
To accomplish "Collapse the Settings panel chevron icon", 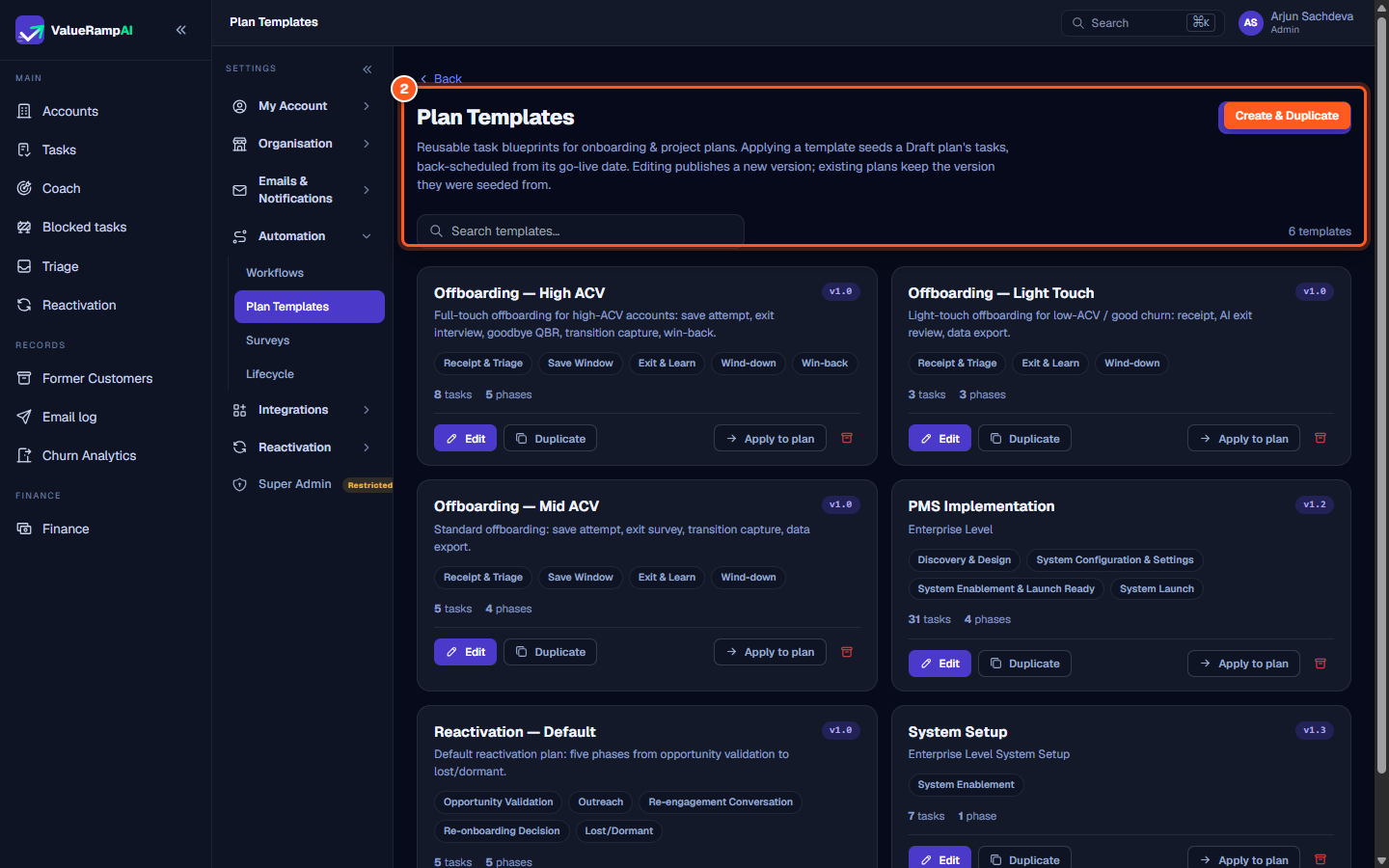I will click(368, 69).
